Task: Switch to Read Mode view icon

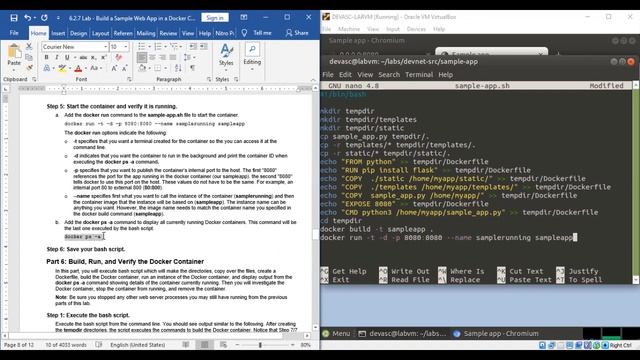Action: pos(186,345)
